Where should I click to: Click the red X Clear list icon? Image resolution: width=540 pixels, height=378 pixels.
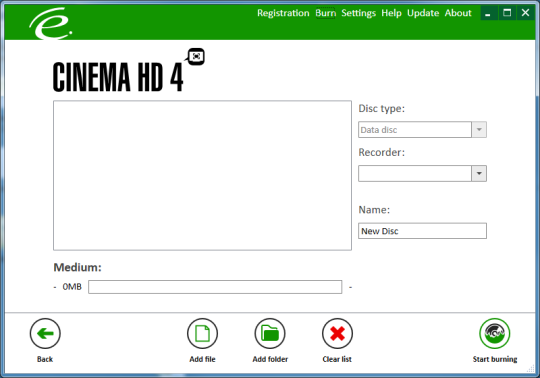pos(337,333)
